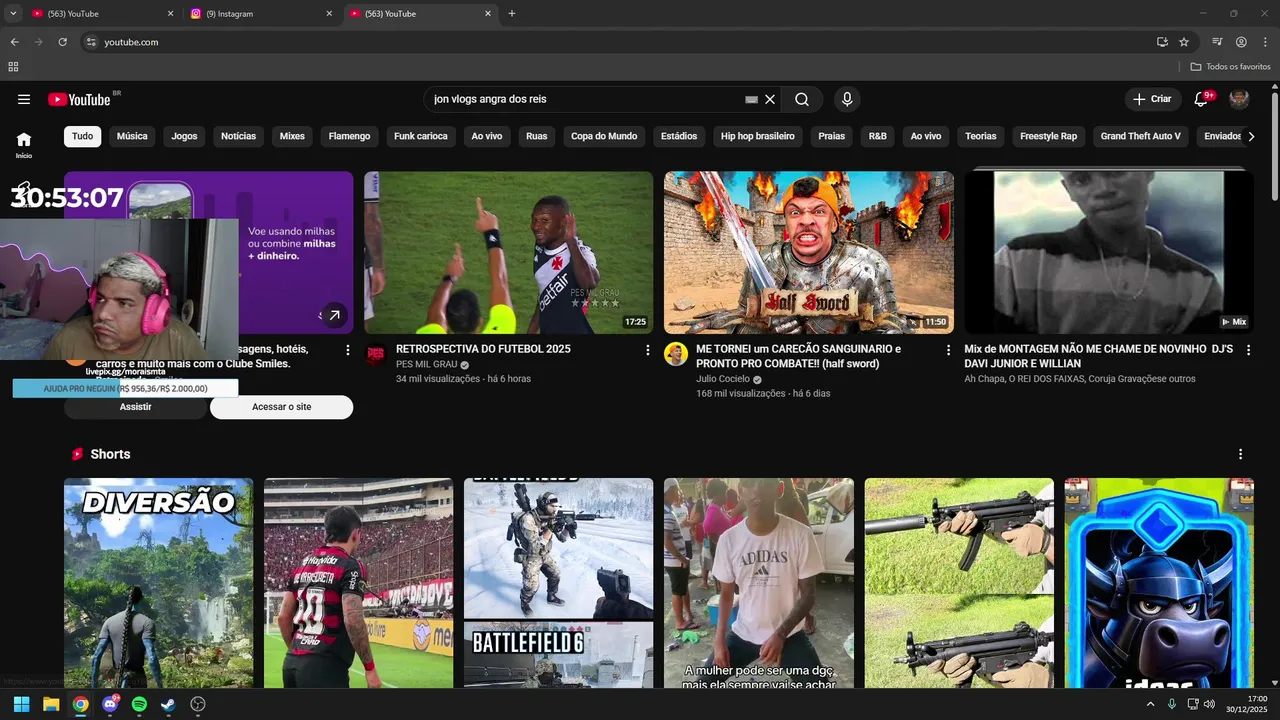1280x720 pixels.
Task: Open the Retrospectiva do Futebol 2025 title
Action: [x=483, y=349]
